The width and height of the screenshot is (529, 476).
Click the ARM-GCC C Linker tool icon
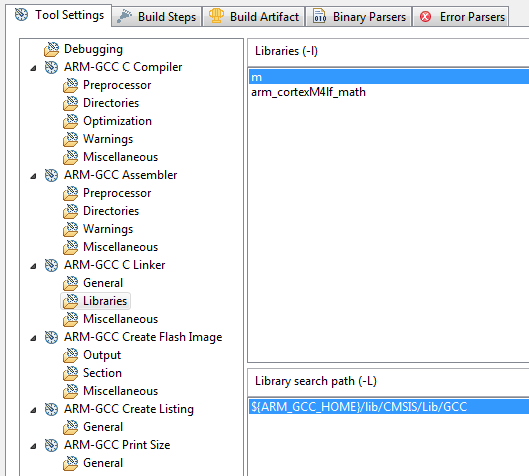[51, 265]
